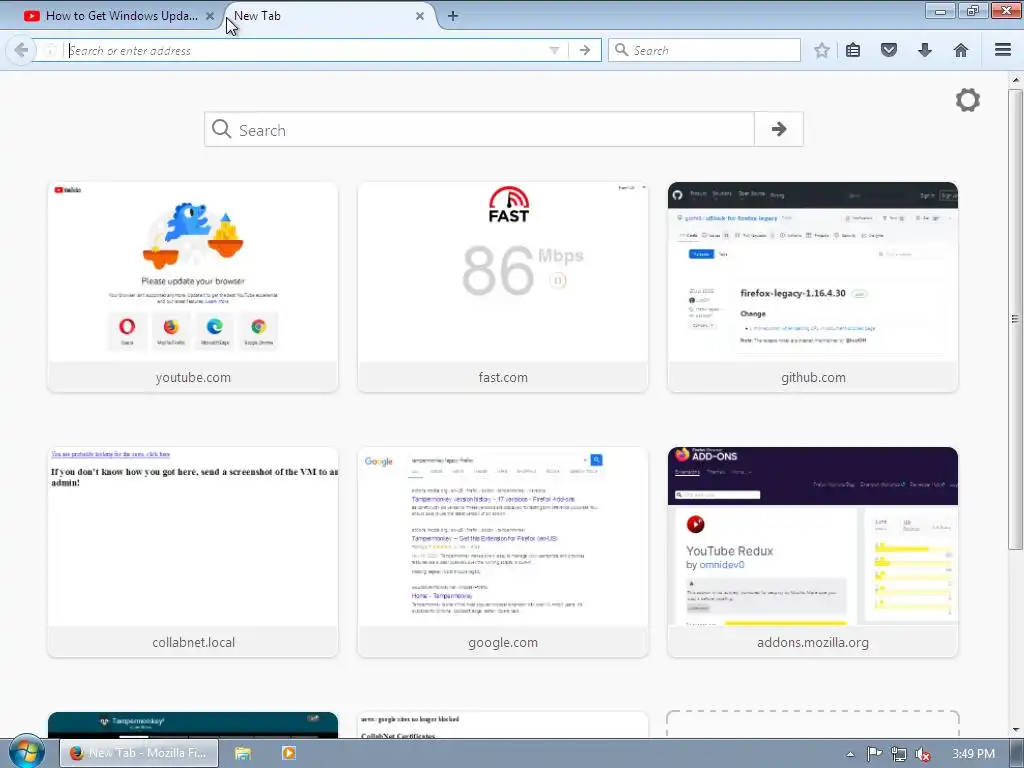Viewport: 1024px width, 768px height.
Task: Open the fast.com tile
Action: tap(503, 287)
